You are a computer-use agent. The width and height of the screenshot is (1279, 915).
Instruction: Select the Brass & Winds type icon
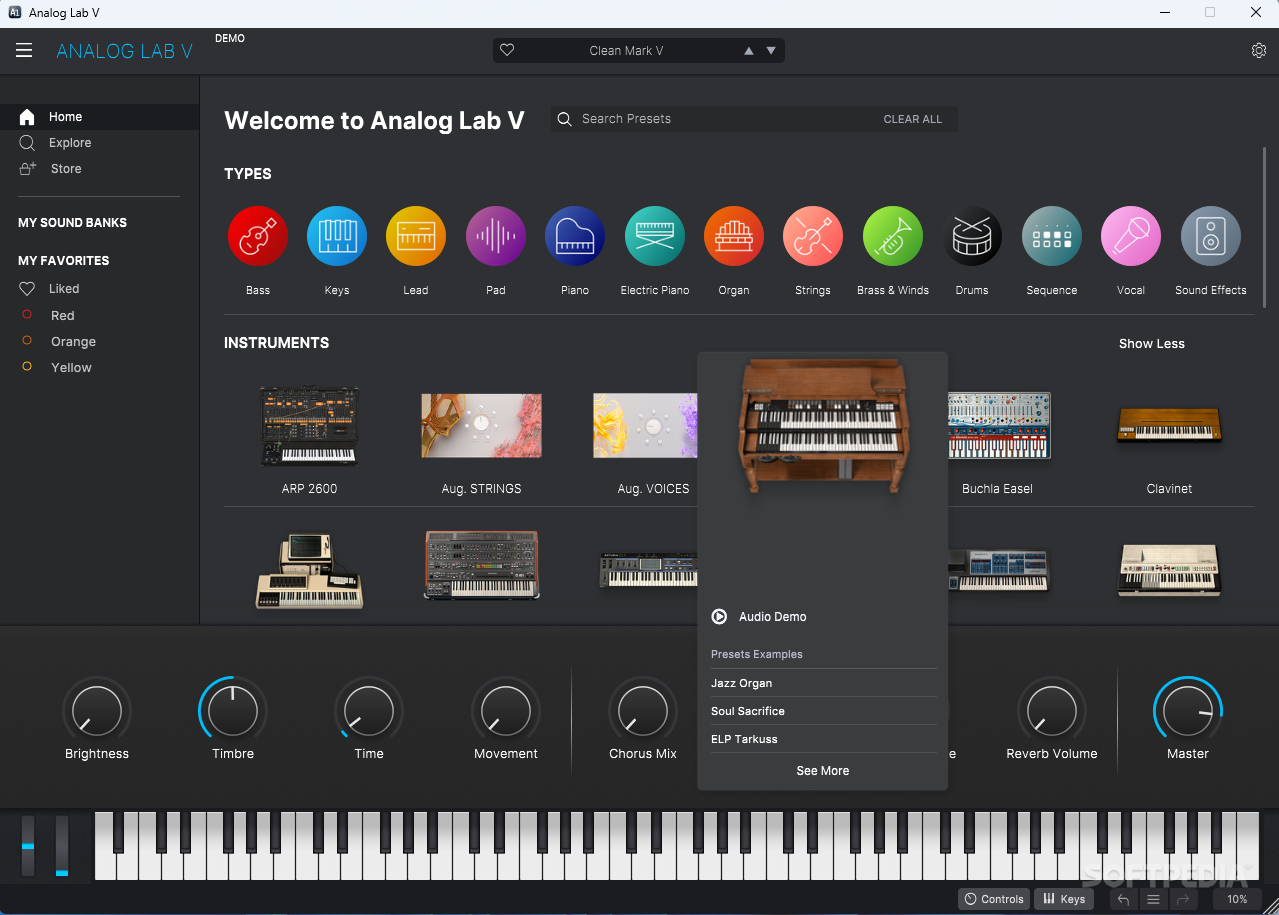[x=893, y=236]
